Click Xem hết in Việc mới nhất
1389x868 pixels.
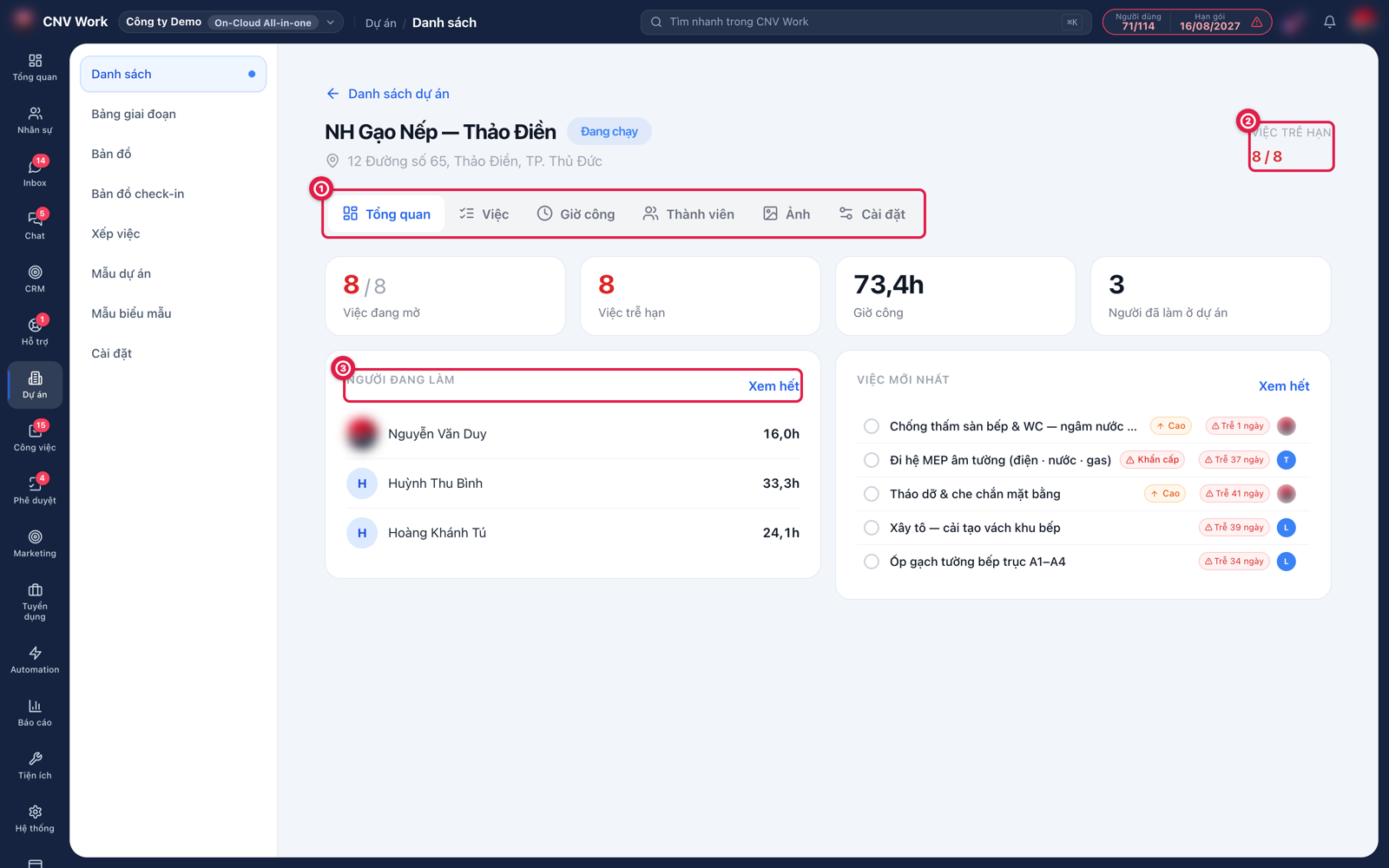point(1284,386)
